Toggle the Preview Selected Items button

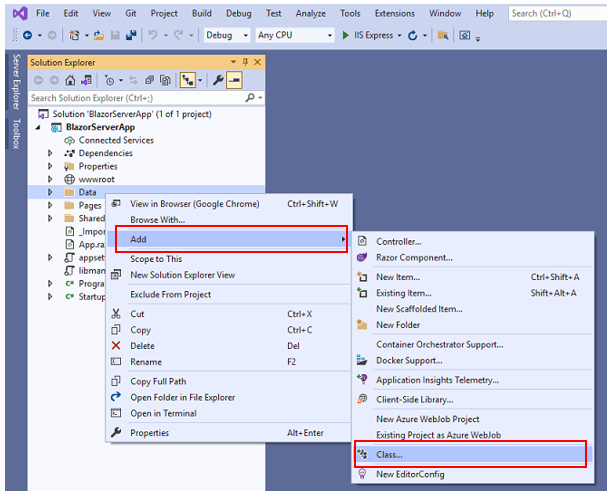click(x=234, y=81)
